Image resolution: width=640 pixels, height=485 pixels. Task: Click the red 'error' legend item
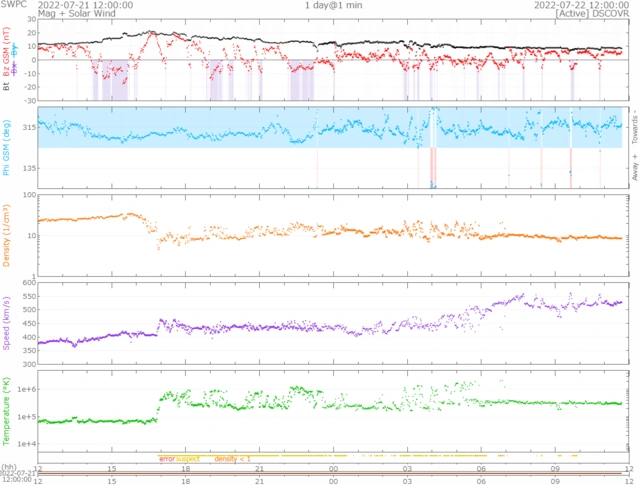pyautogui.click(x=167, y=458)
